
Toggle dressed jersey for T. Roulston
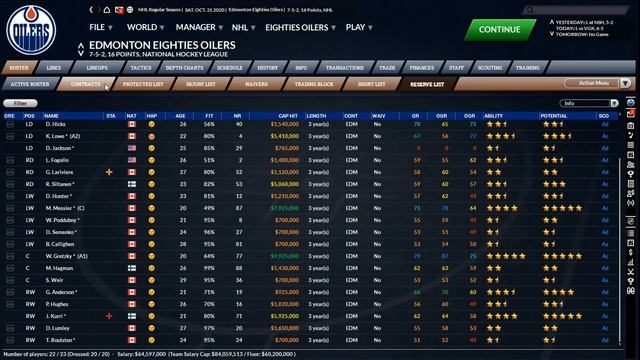point(10,340)
